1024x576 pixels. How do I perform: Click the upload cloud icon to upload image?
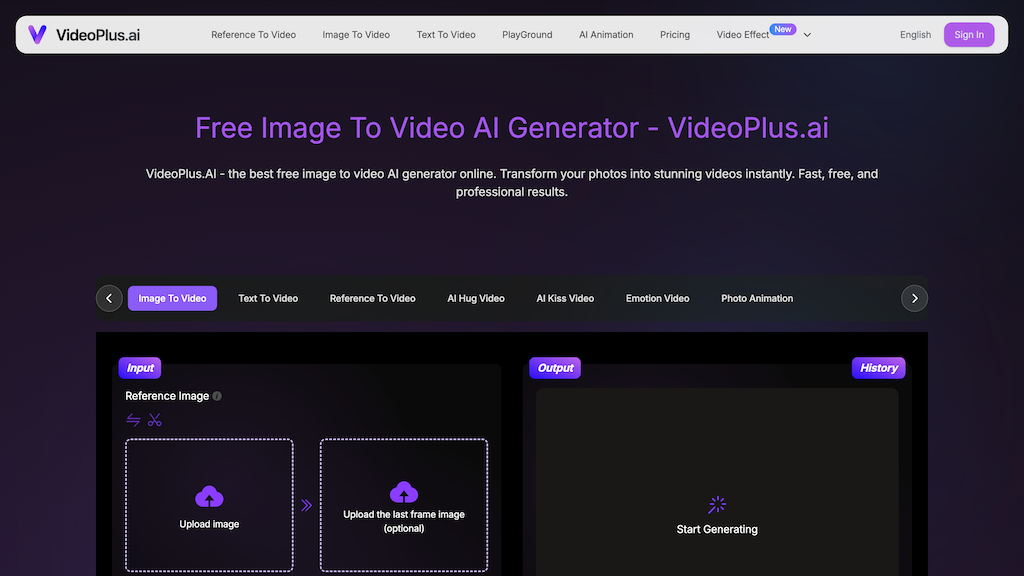(209, 496)
